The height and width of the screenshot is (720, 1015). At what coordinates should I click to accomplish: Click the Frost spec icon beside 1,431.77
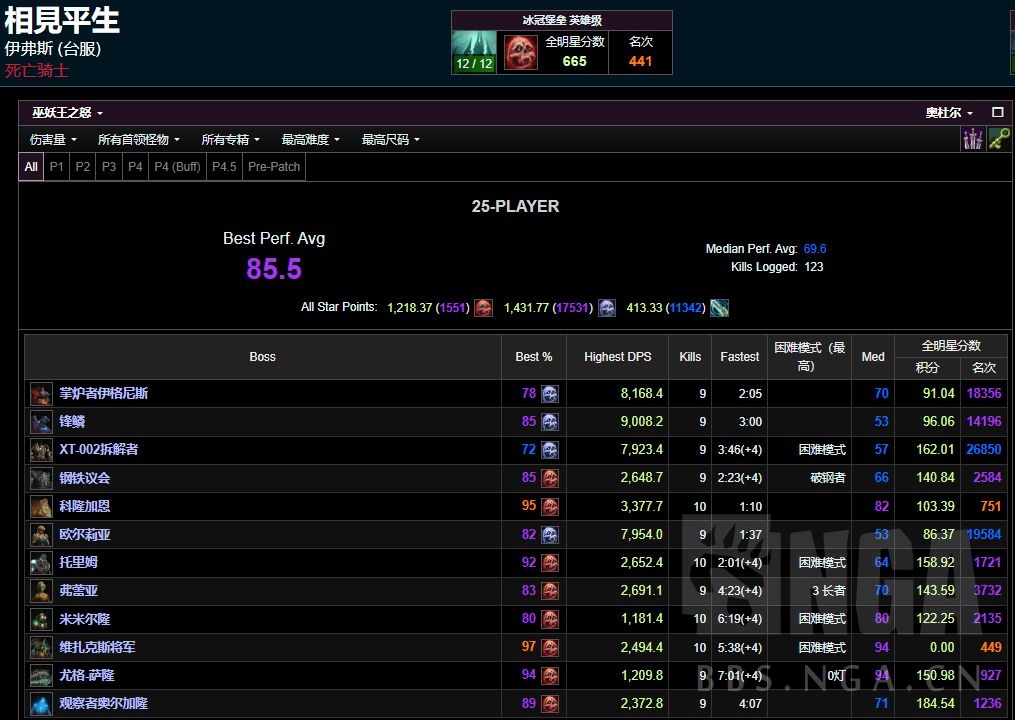[x=607, y=308]
